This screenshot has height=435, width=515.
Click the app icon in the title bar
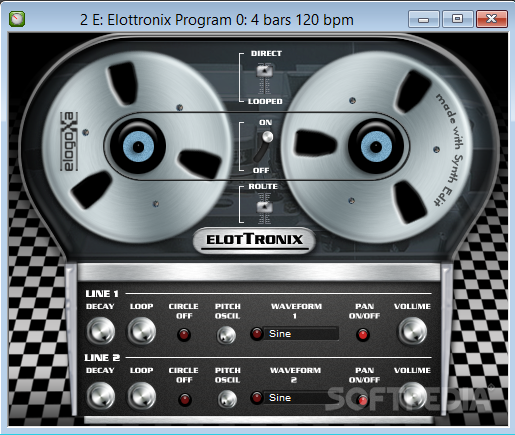pos(17,19)
